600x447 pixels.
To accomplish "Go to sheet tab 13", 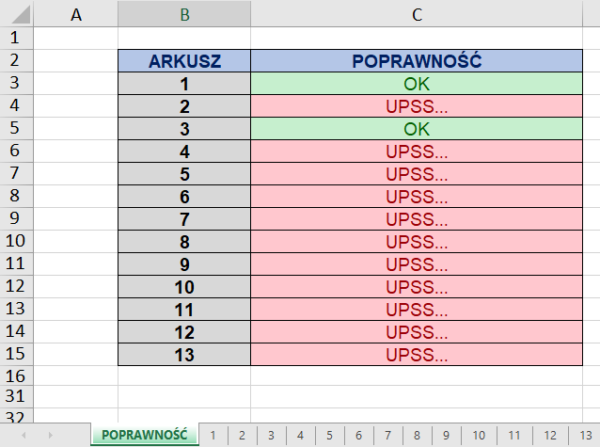I will click(x=584, y=435).
